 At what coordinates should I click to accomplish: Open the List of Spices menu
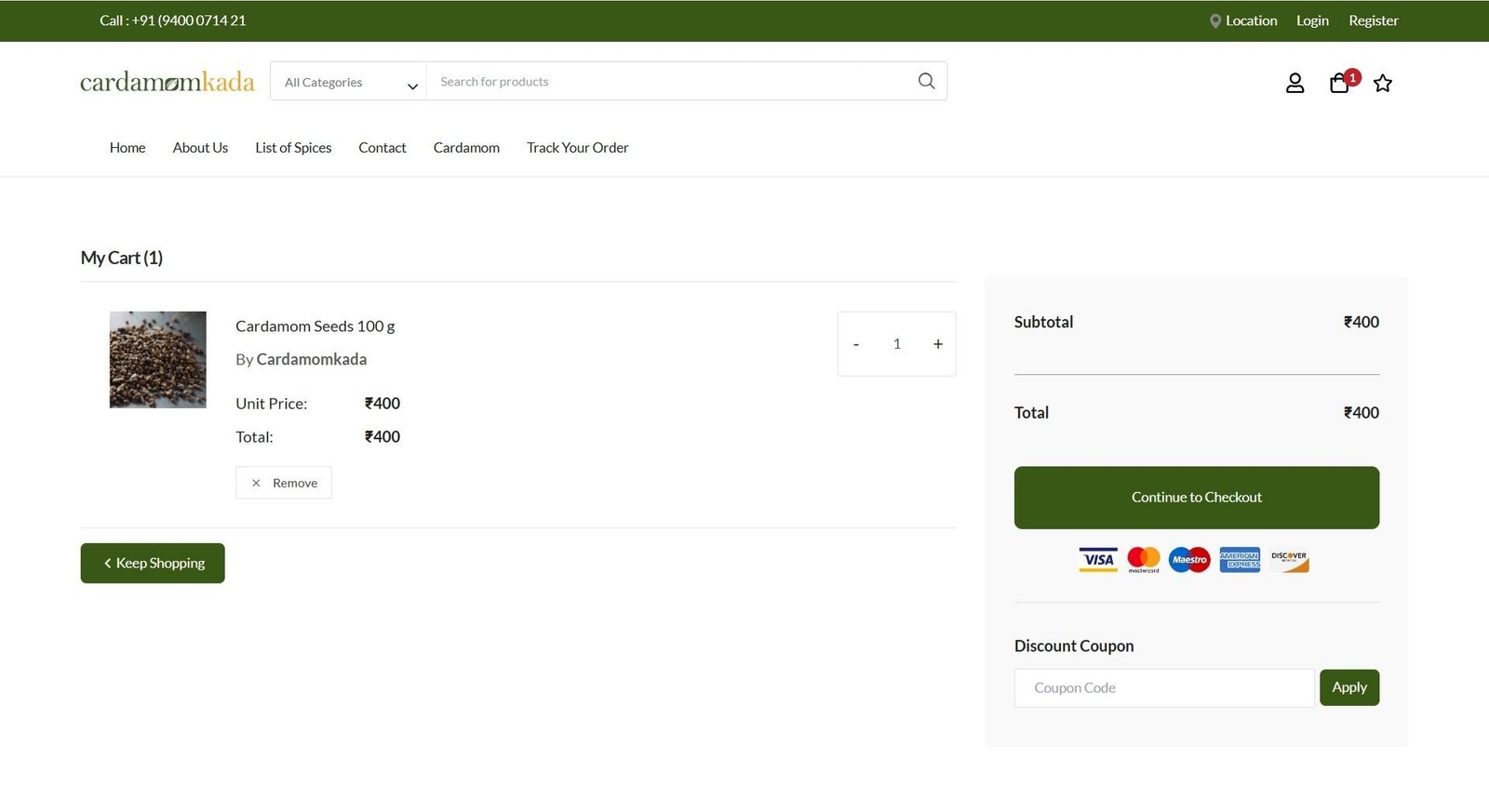tap(293, 148)
